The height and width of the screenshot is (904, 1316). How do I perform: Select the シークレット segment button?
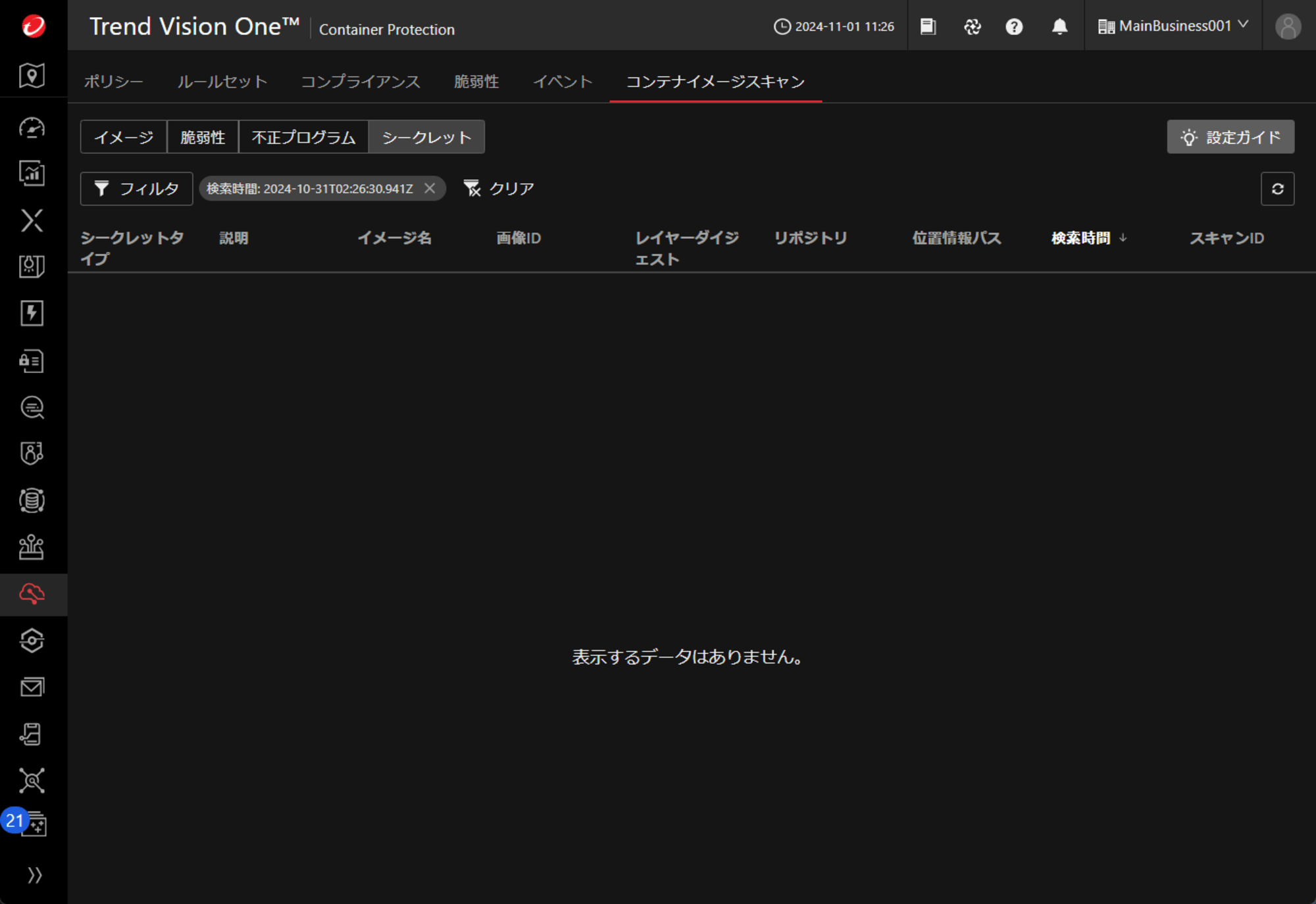[426, 137]
